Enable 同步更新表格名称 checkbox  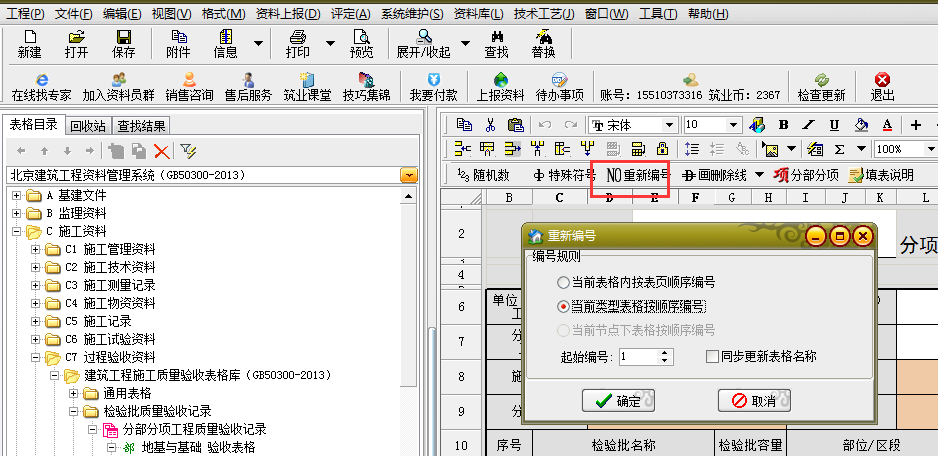point(712,356)
